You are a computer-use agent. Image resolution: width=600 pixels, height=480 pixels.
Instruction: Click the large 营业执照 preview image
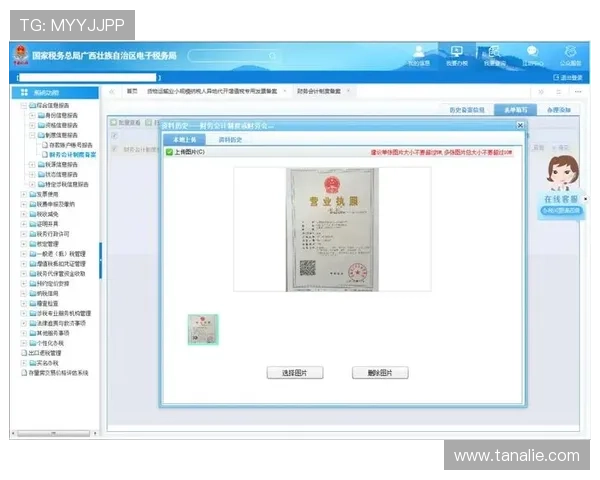click(x=332, y=230)
